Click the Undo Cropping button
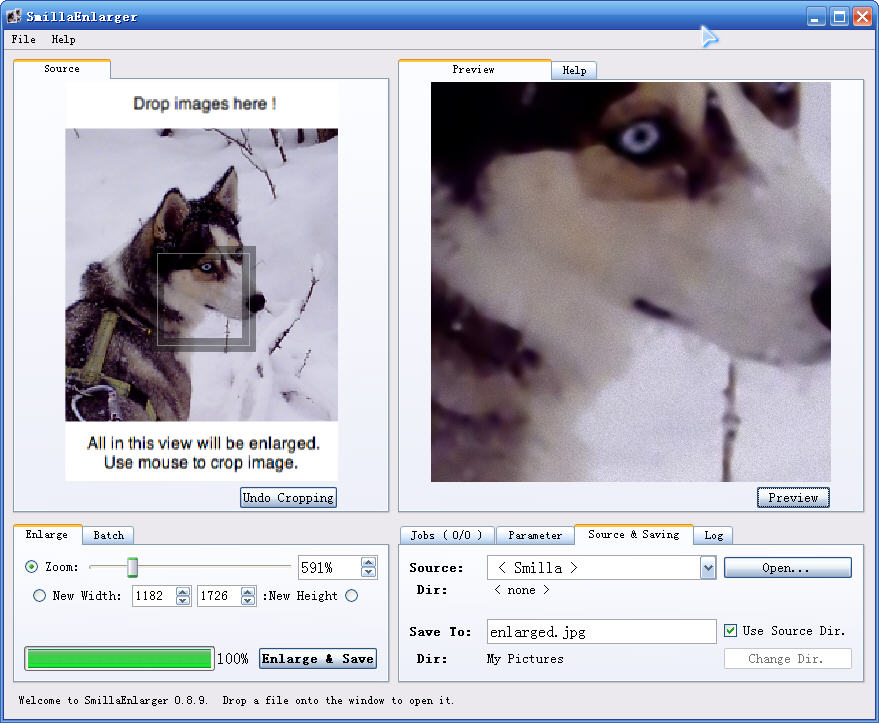879x723 pixels. (288, 498)
